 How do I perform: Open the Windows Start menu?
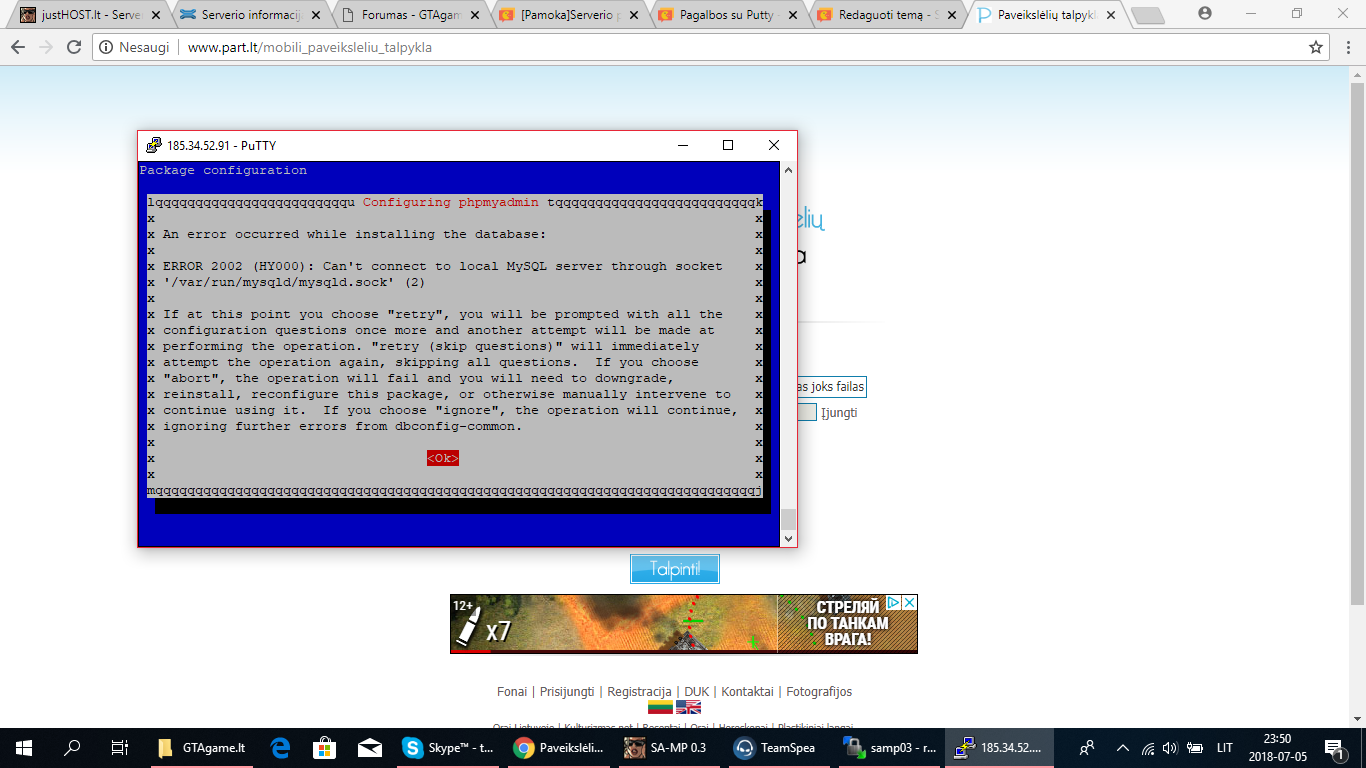coord(24,748)
